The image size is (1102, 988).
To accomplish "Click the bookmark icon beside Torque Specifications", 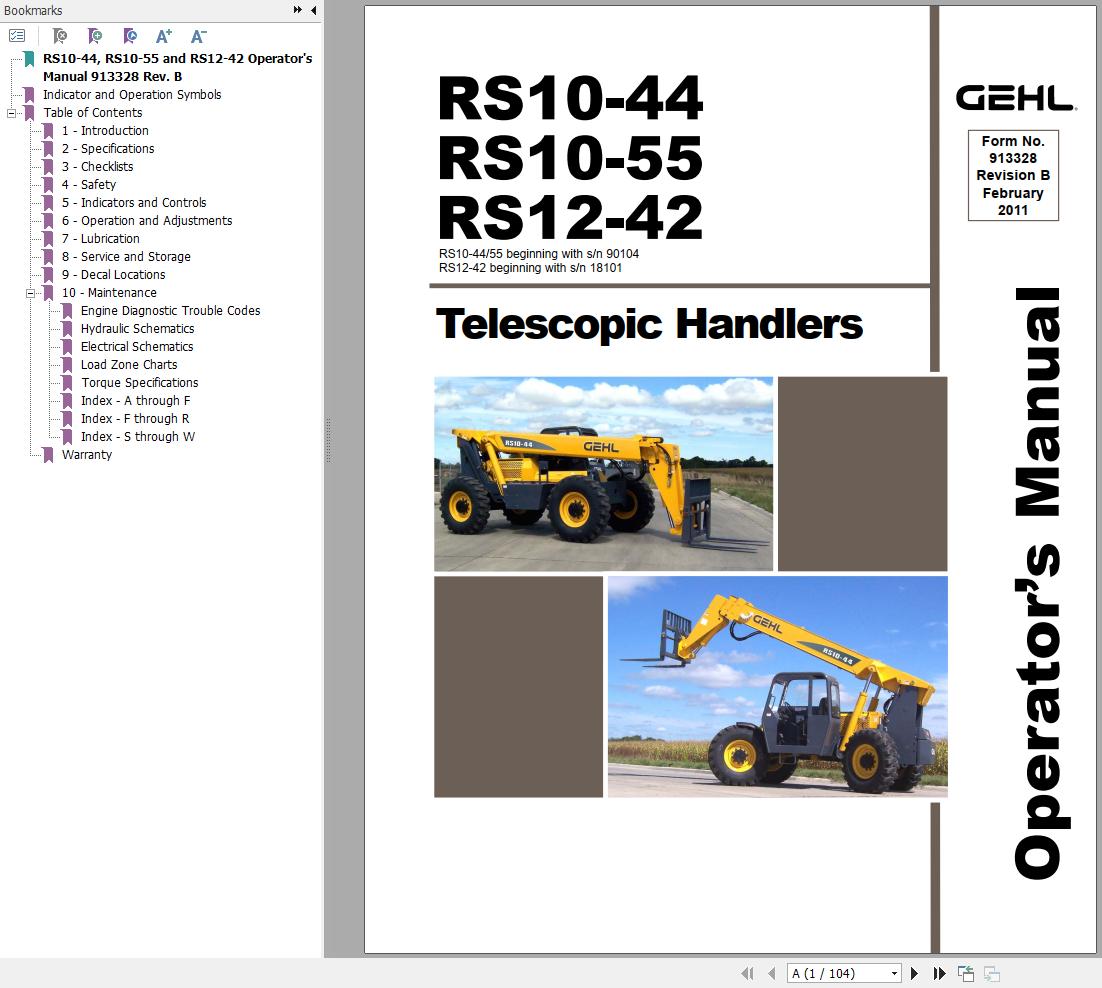I will pos(67,383).
